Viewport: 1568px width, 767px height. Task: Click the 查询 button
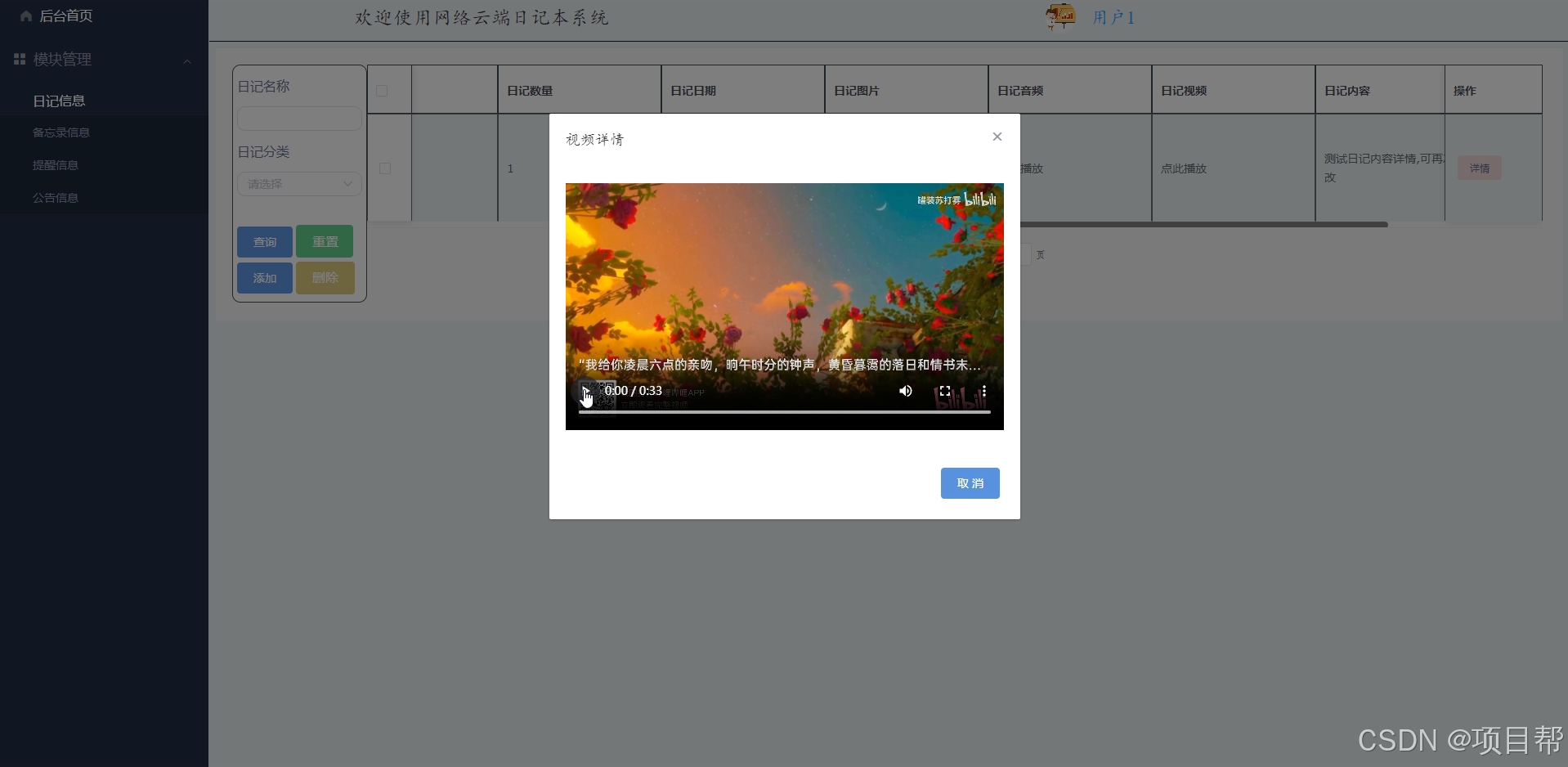pos(265,242)
